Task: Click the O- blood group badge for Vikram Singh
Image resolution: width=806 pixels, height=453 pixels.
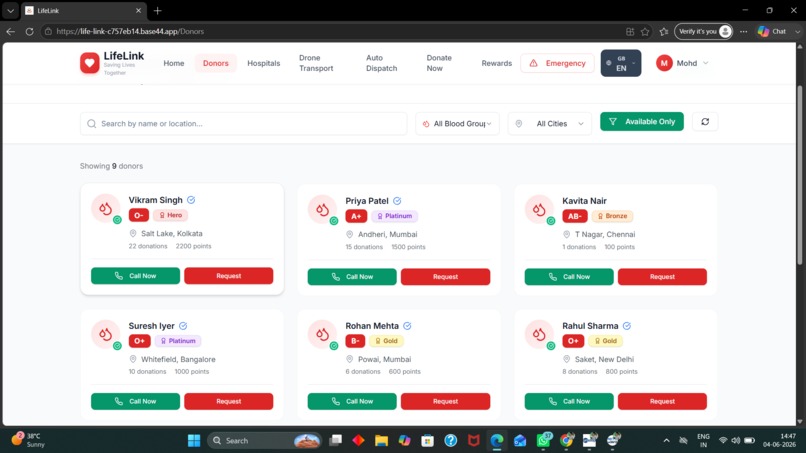Action: tap(139, 215)
